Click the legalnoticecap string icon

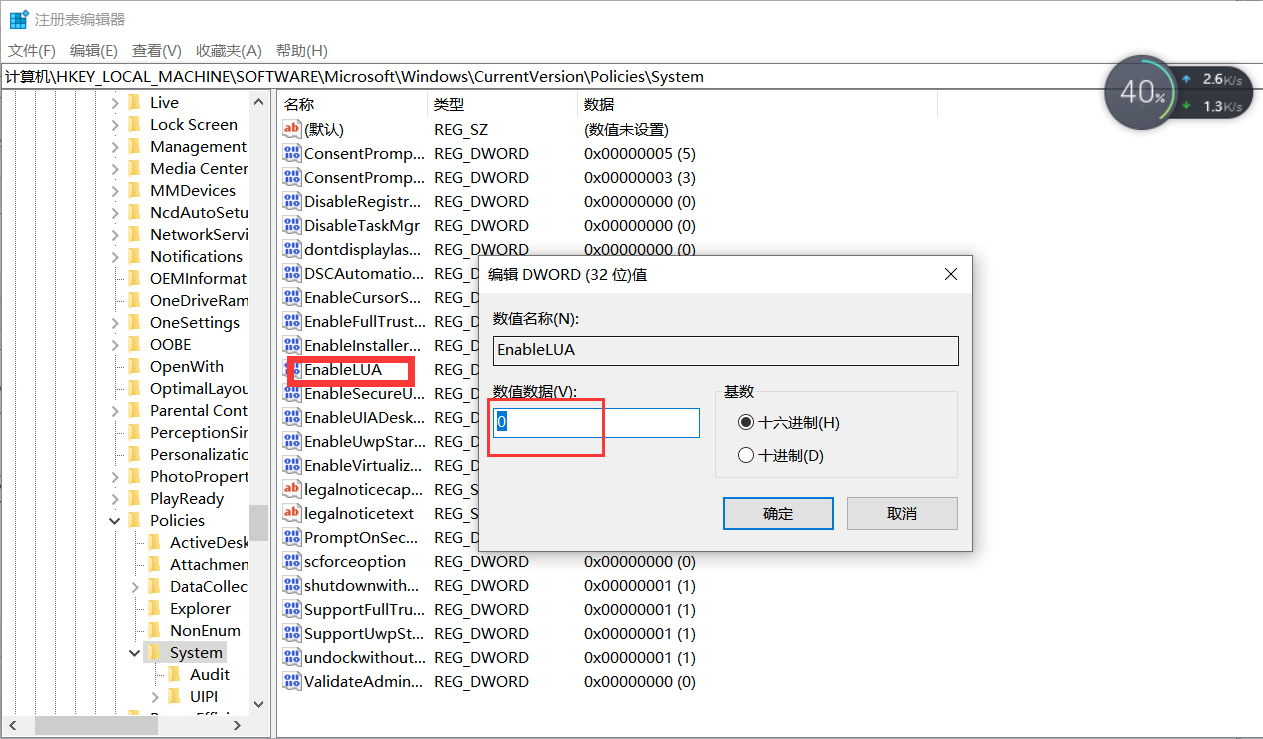coord(292,489)
